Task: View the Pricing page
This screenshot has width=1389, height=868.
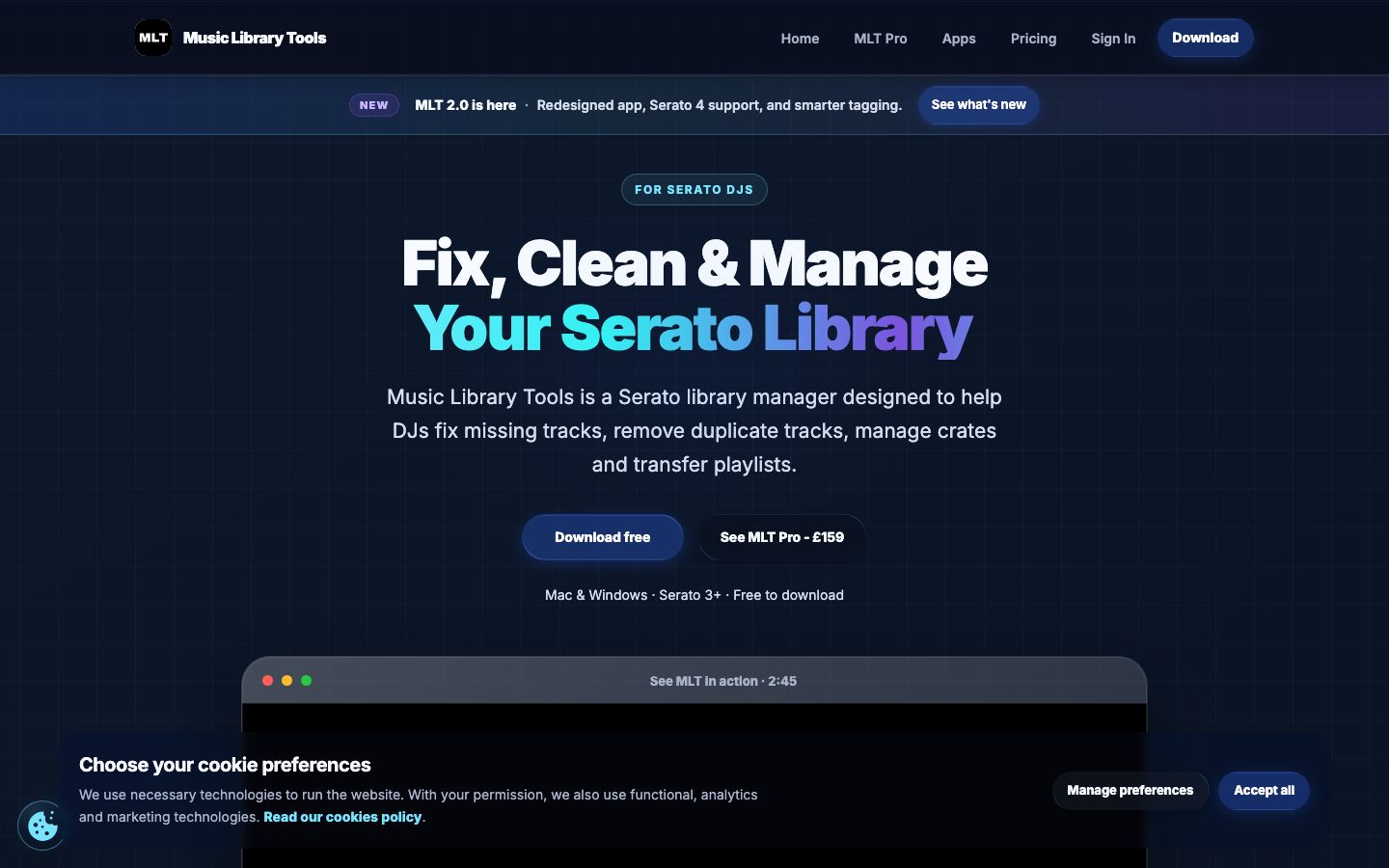Action: [1033, 39]
